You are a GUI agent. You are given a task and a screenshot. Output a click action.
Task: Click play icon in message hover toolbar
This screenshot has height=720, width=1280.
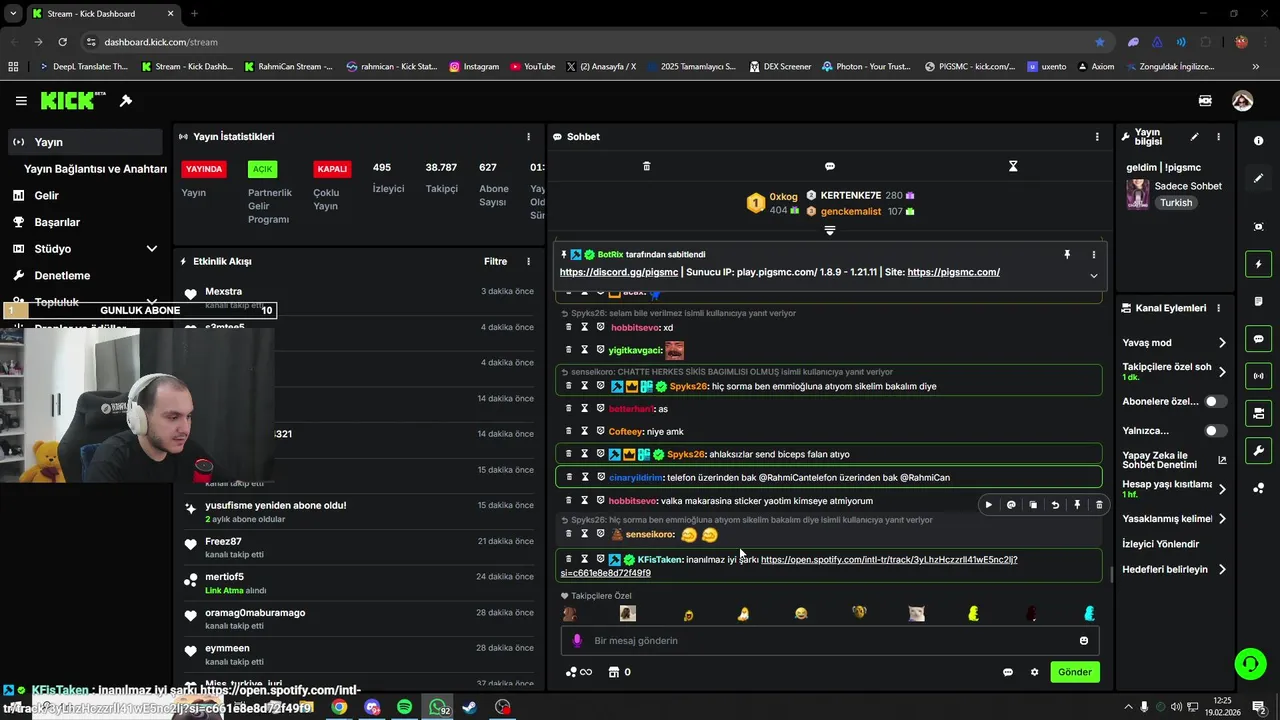click(x=989, y=505)
